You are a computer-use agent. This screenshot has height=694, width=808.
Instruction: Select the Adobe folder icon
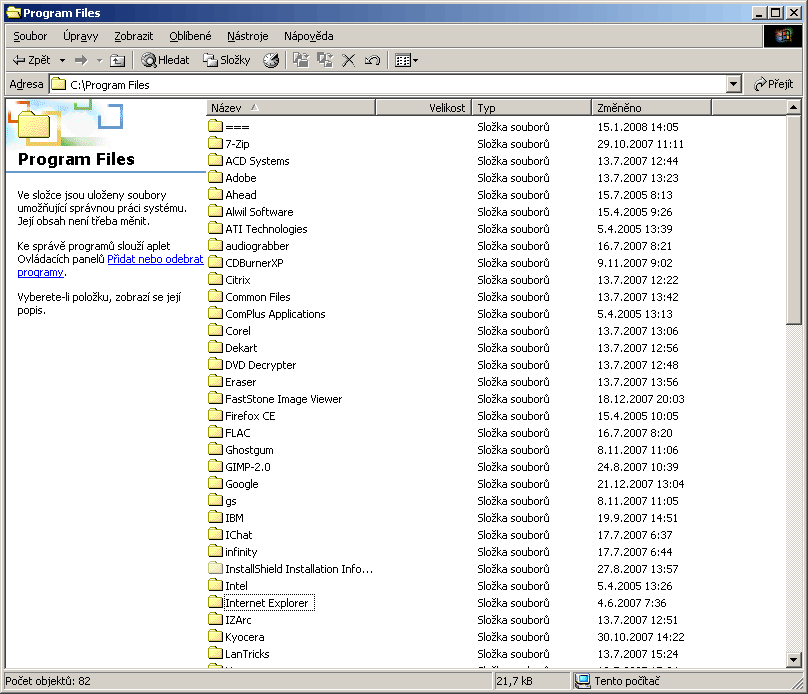(x=215, y=177)
